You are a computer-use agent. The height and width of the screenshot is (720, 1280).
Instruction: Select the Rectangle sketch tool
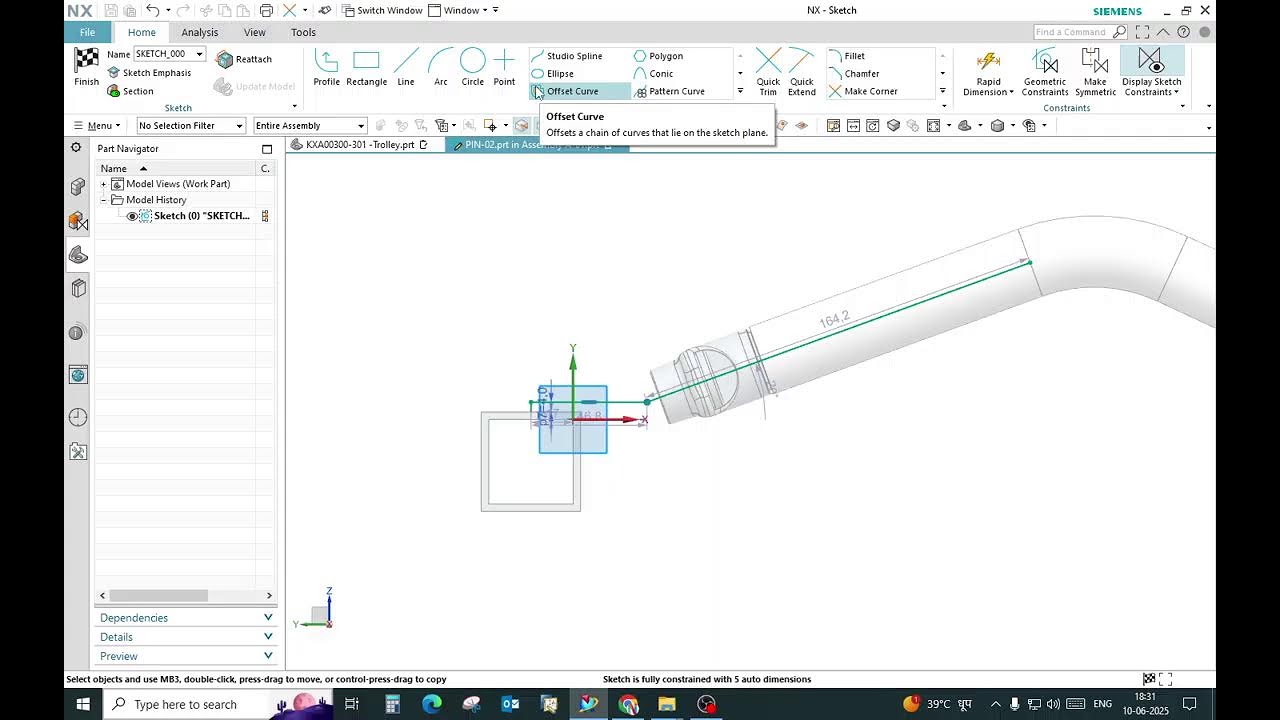[366, 68]
